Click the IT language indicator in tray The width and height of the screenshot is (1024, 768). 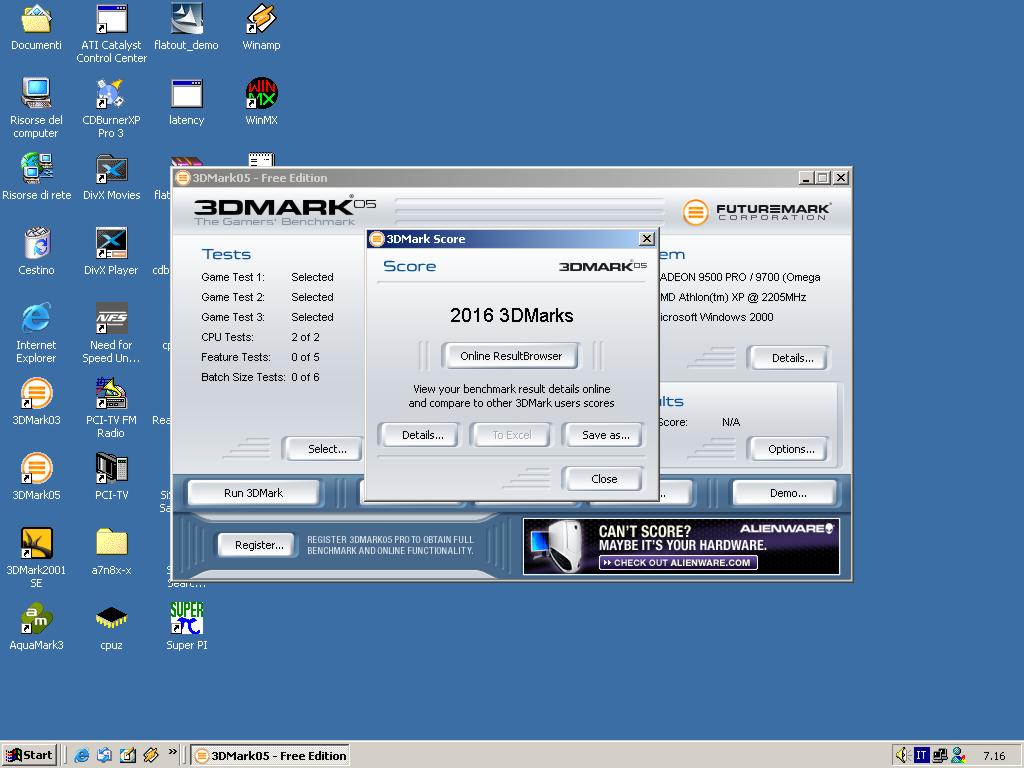(x=921, y=756)
